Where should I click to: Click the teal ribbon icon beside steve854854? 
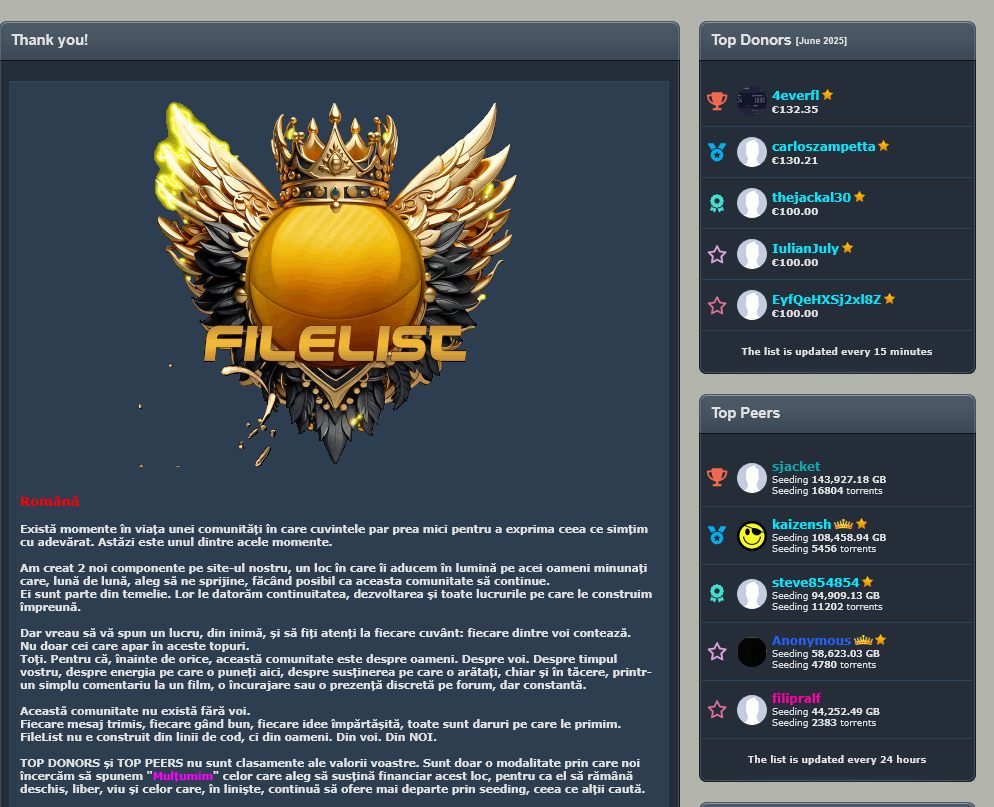click(x=717, y=593)
